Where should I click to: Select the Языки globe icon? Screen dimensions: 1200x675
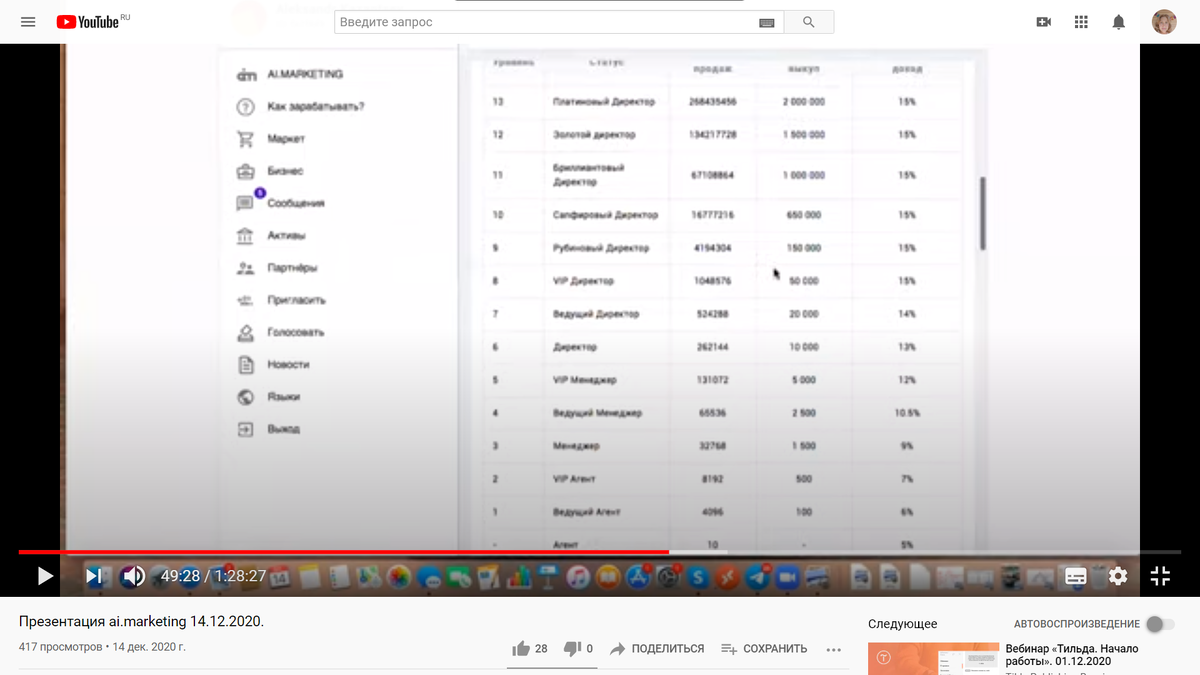[x=245, y=397]
